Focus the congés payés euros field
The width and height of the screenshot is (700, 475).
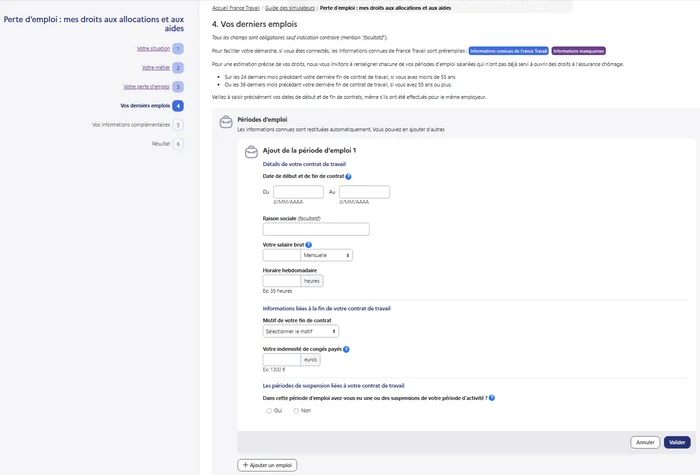pyautogui.click(x=282, y=359)
